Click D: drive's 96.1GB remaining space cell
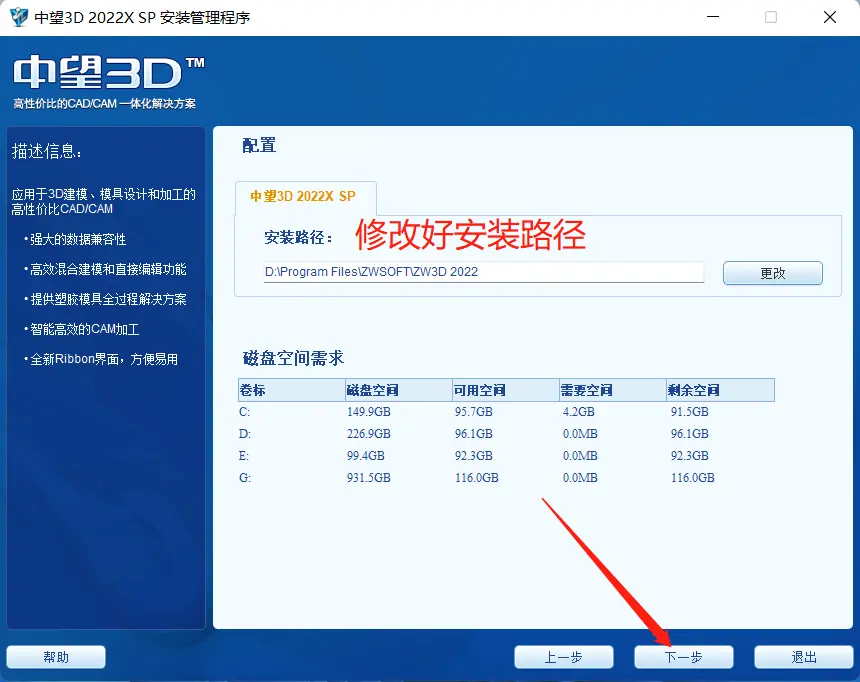Screen dimensions: 860x682 point(690,433)
